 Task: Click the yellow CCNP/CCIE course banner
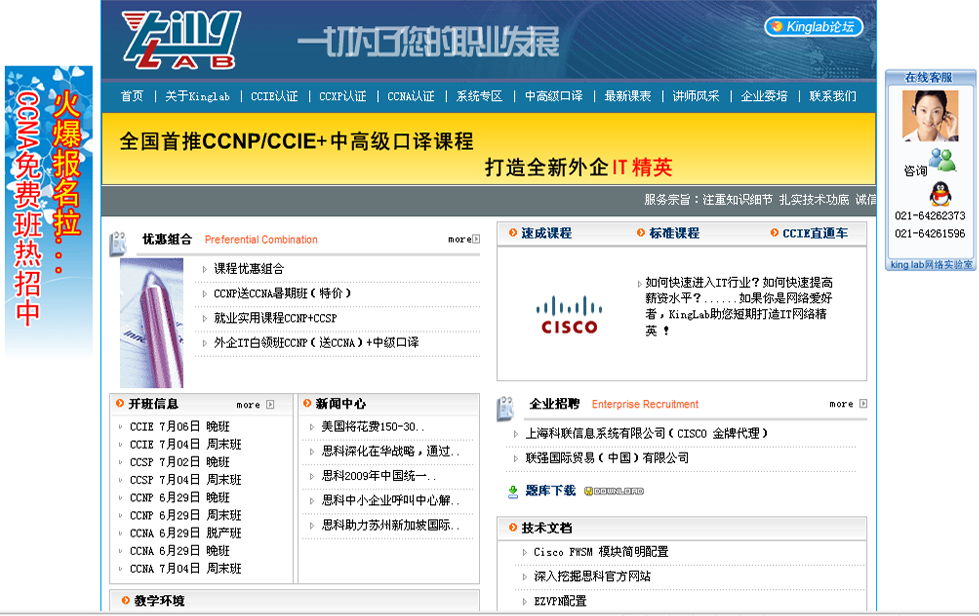pos(488,149)
